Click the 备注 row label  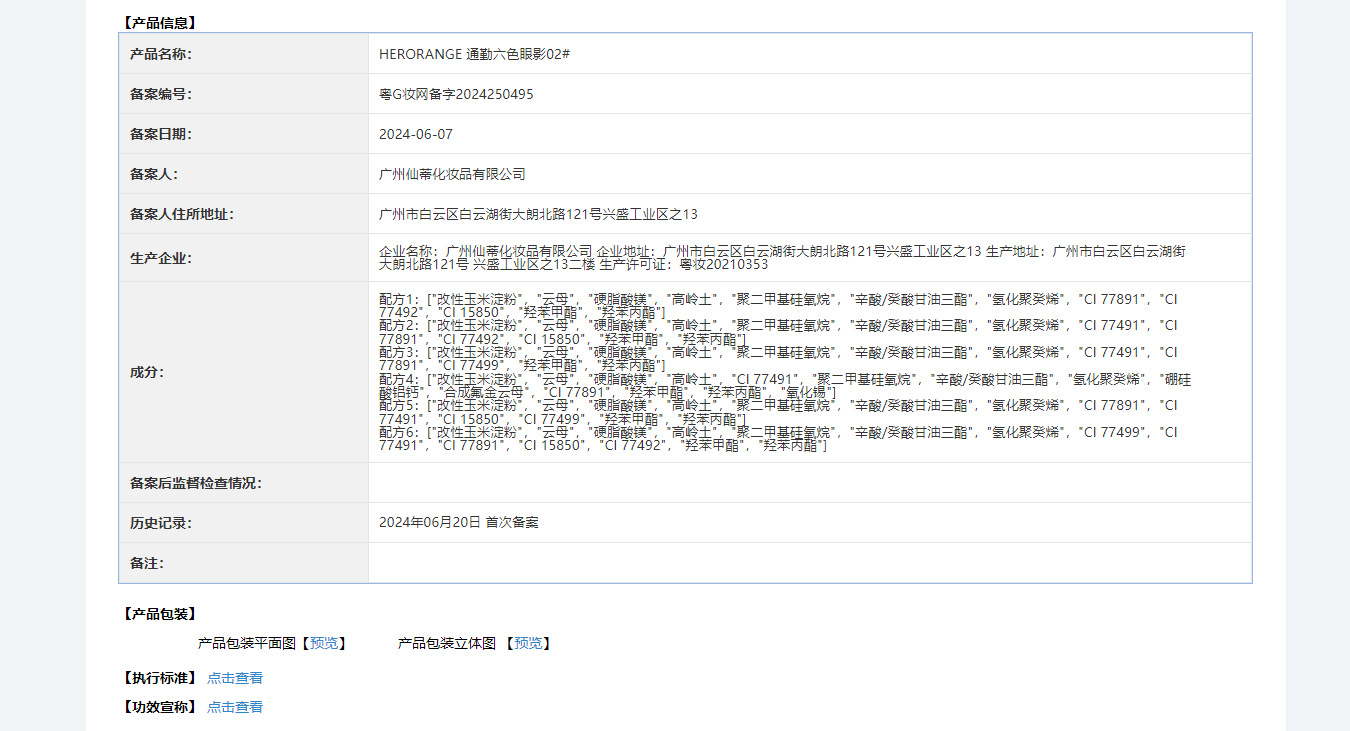pyautogui.click(x=147, y=563)
